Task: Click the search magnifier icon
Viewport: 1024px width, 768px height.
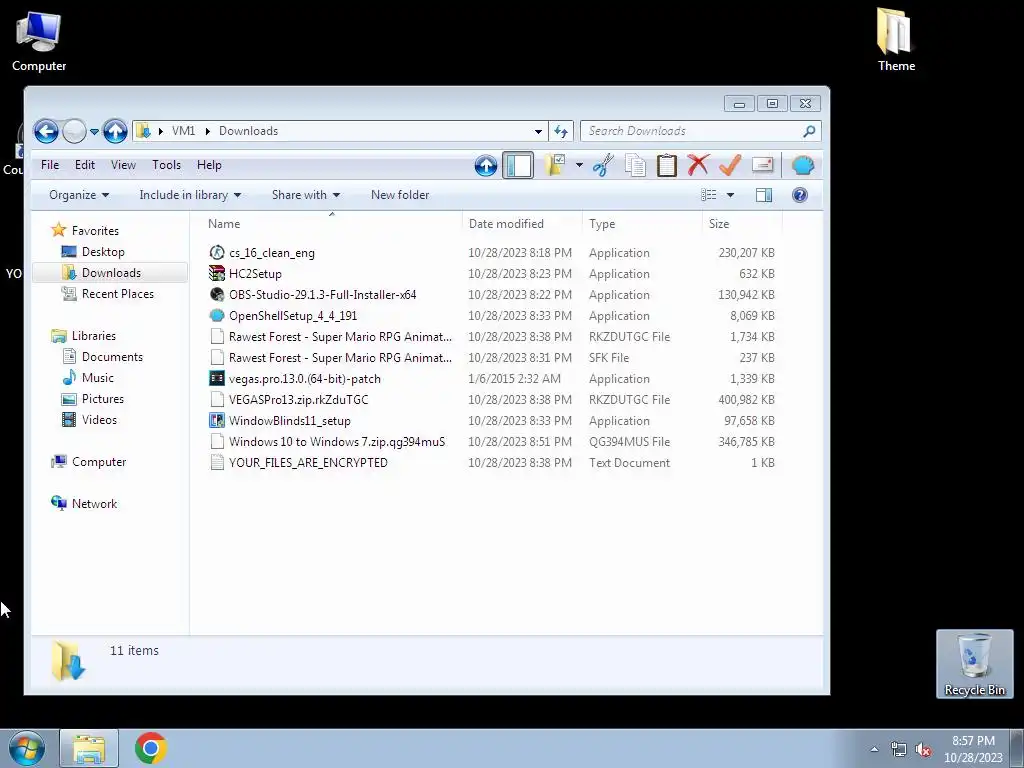Action: pyautogui.click(x=809, y=131)
